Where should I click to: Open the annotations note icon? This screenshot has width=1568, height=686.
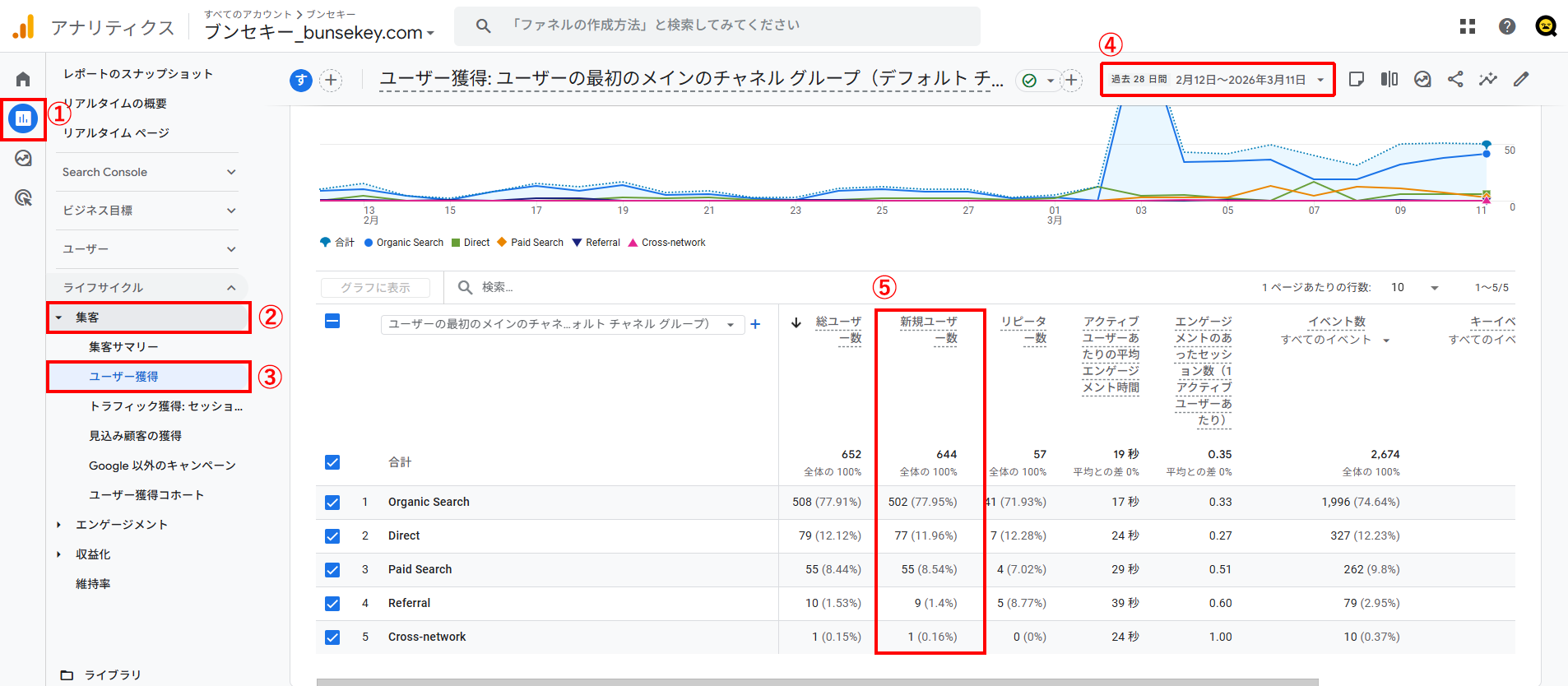point(1357,79)
